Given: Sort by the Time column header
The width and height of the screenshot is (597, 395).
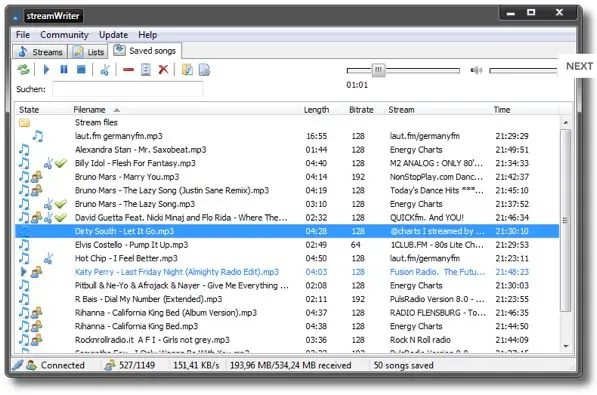Looking at the screenshot, I should [502, 110].
